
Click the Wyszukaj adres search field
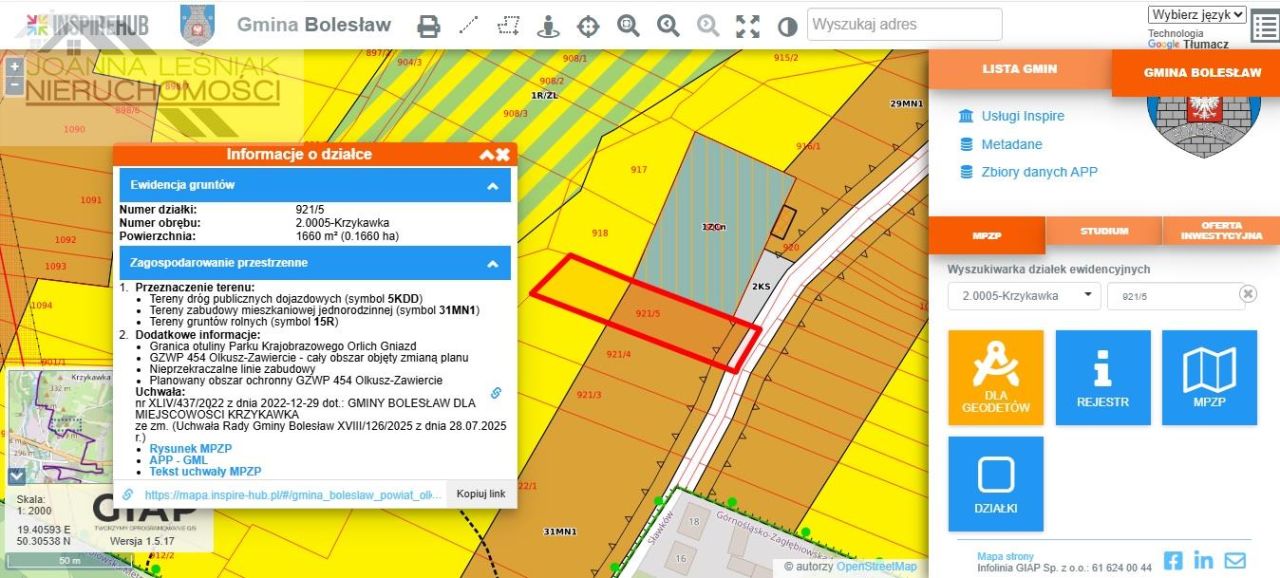pos(904,24)
